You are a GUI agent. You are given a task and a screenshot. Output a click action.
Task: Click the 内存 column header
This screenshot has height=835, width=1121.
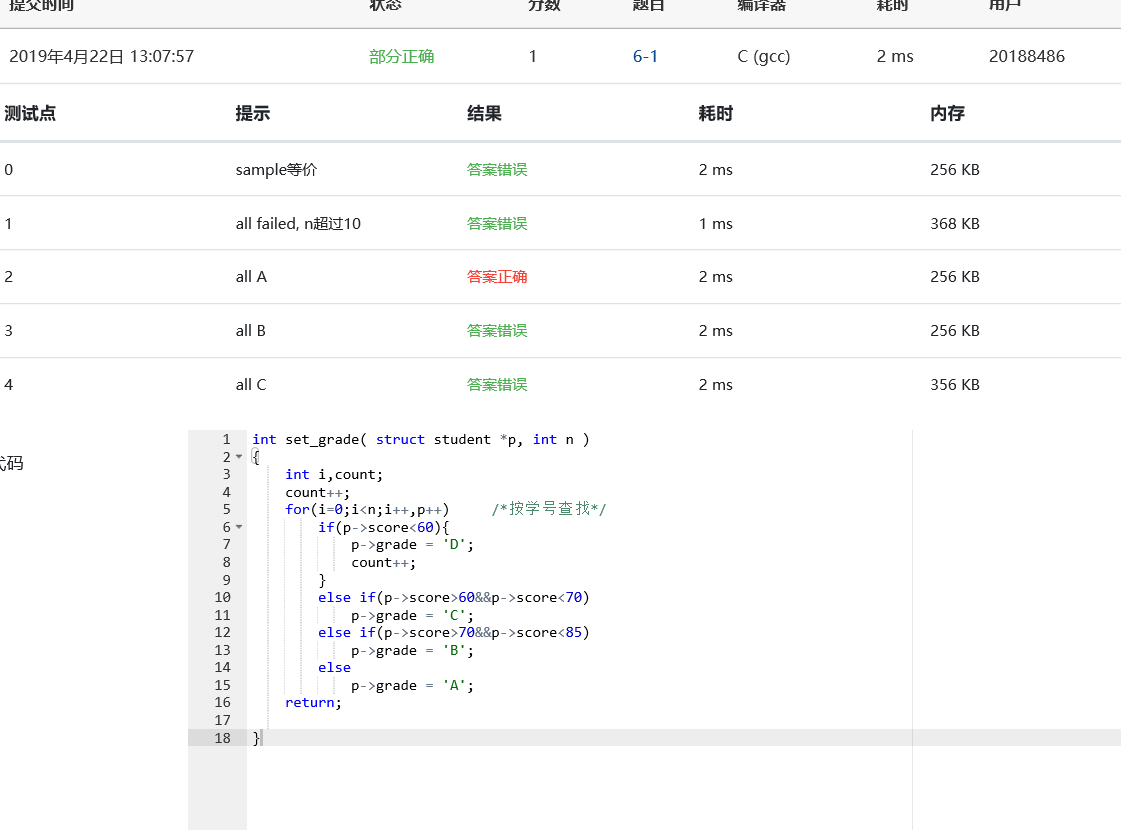(947, 113)
